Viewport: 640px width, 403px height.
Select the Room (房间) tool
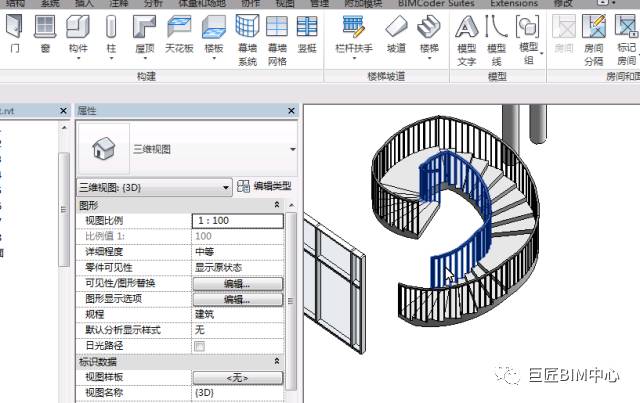(564, 34)
